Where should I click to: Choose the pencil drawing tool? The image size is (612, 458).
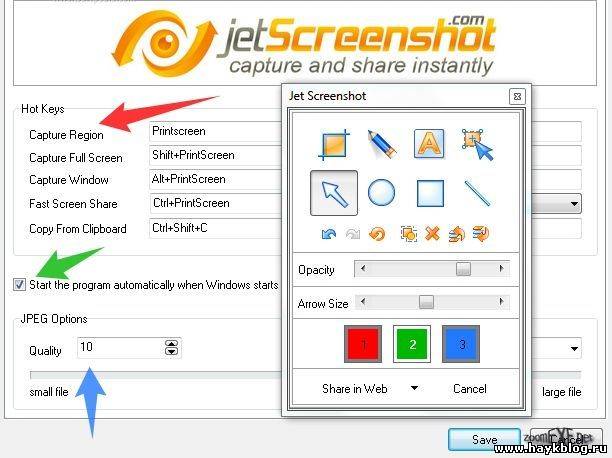coord(382,144)
